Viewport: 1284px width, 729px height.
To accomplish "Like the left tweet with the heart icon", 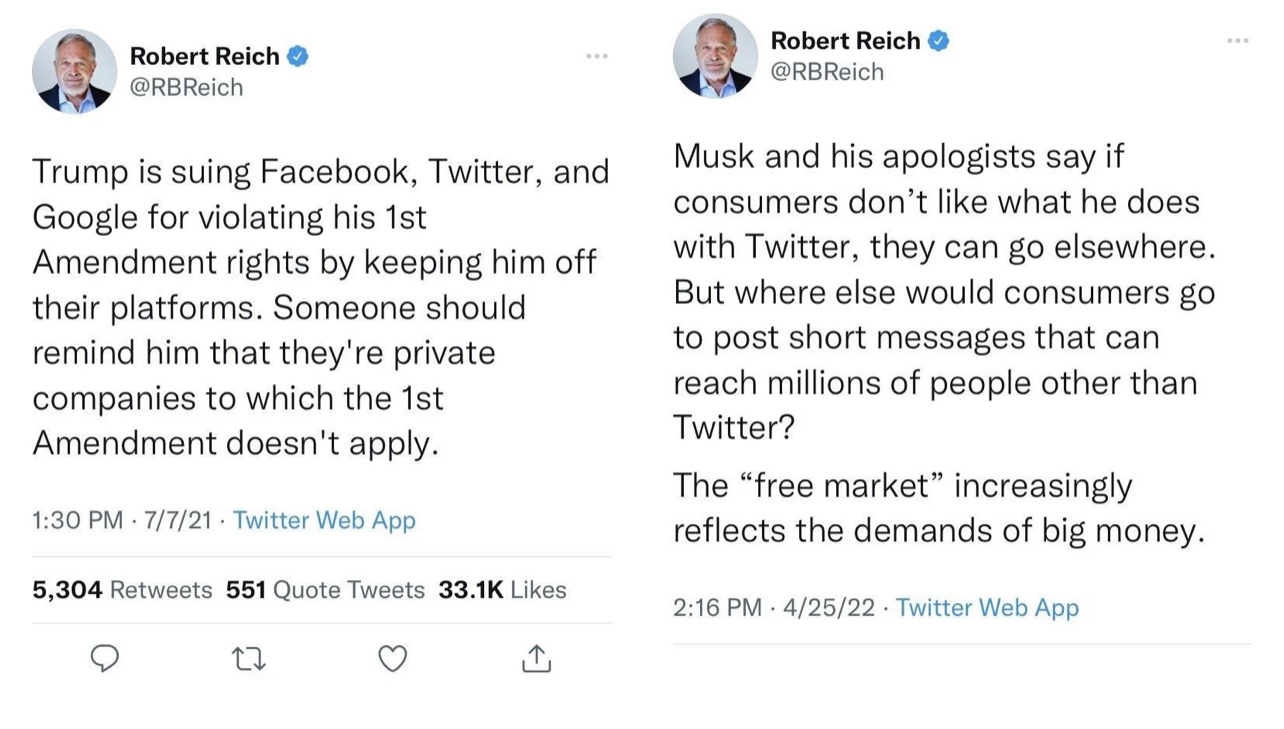I will click(x=393, y=659).
